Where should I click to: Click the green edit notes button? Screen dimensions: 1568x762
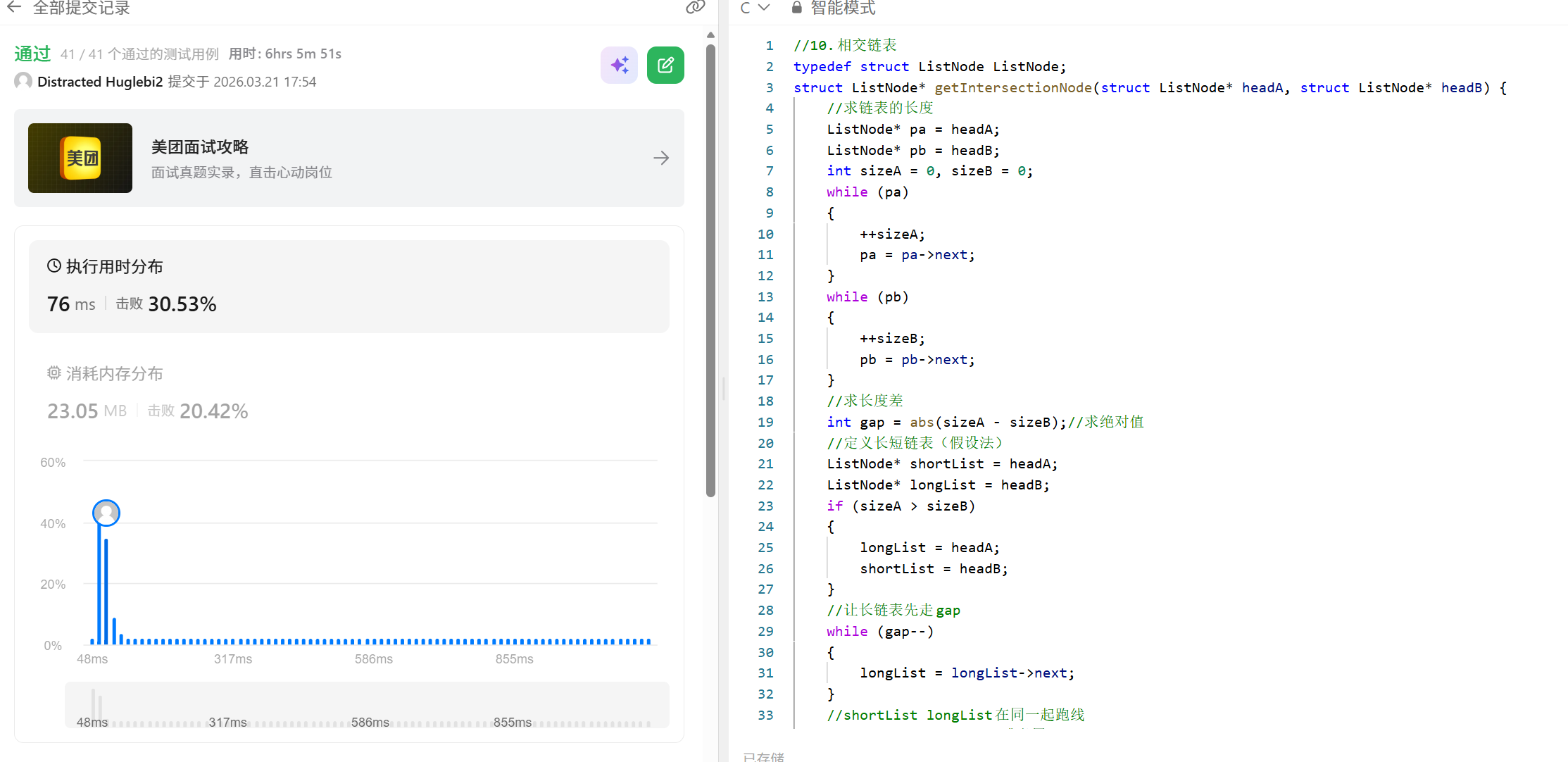pyautogui.click(x=665, y=65)
